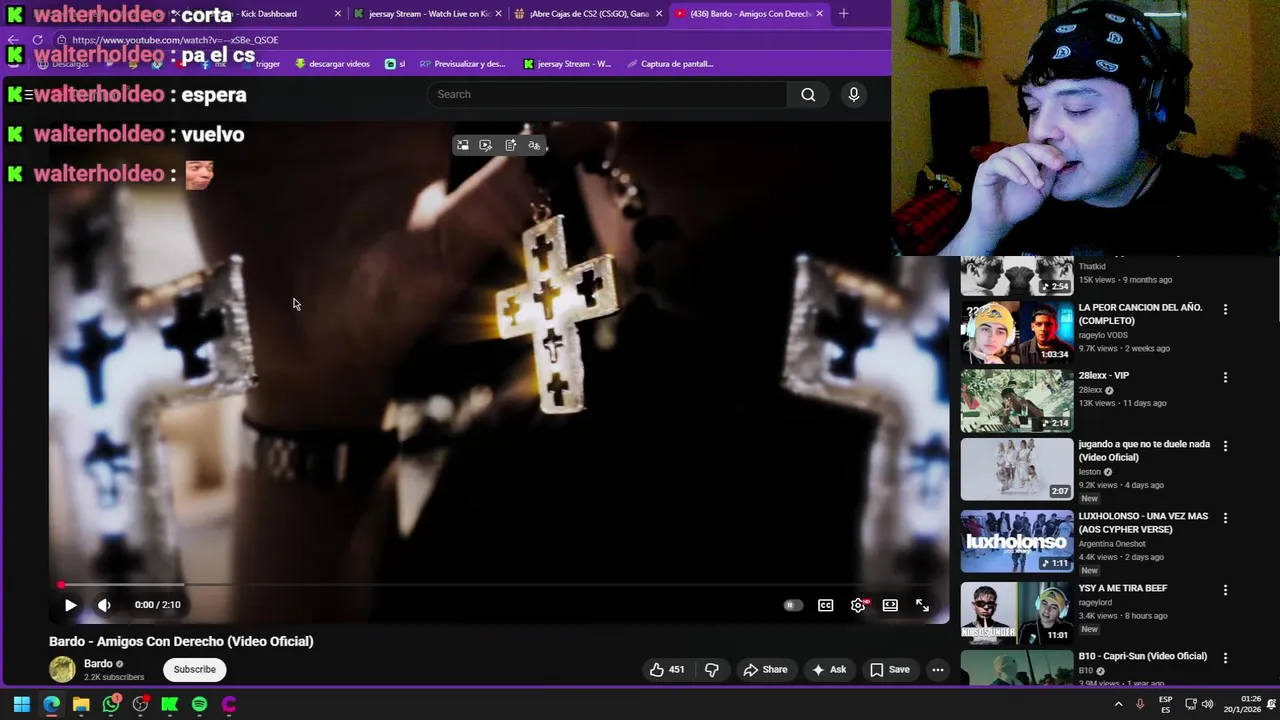Switch to jeersay Stream browser tab

tap(428, 14)
